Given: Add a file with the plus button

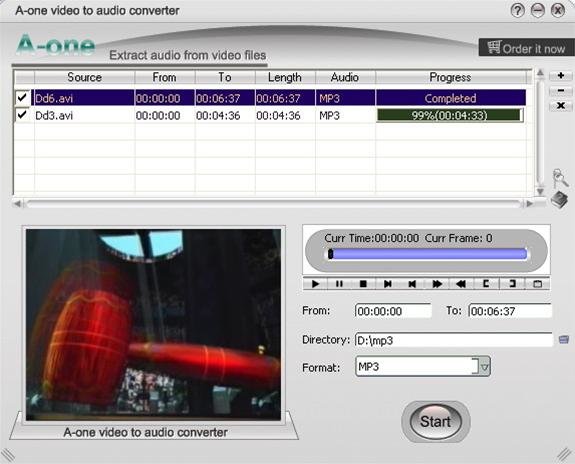Looking at the screenshot, I should pyautogui.click(x=560, y=76).
